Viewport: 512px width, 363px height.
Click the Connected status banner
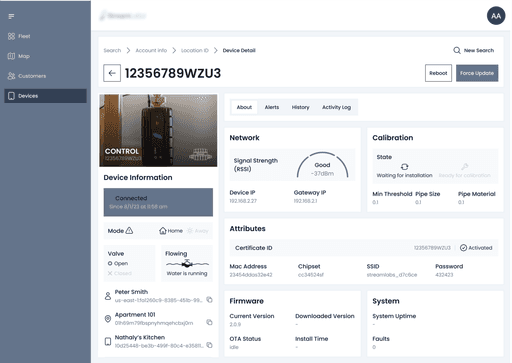(x=158, y=202)
